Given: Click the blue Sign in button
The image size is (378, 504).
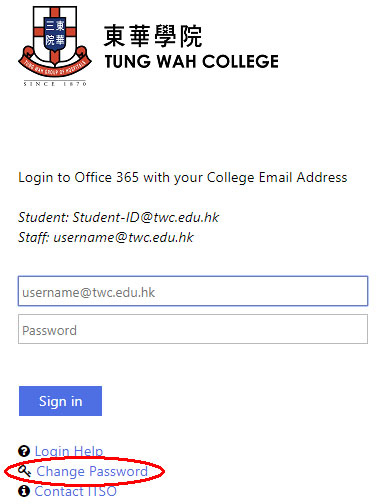Looking at the screenshot, I should click(60, 401).
